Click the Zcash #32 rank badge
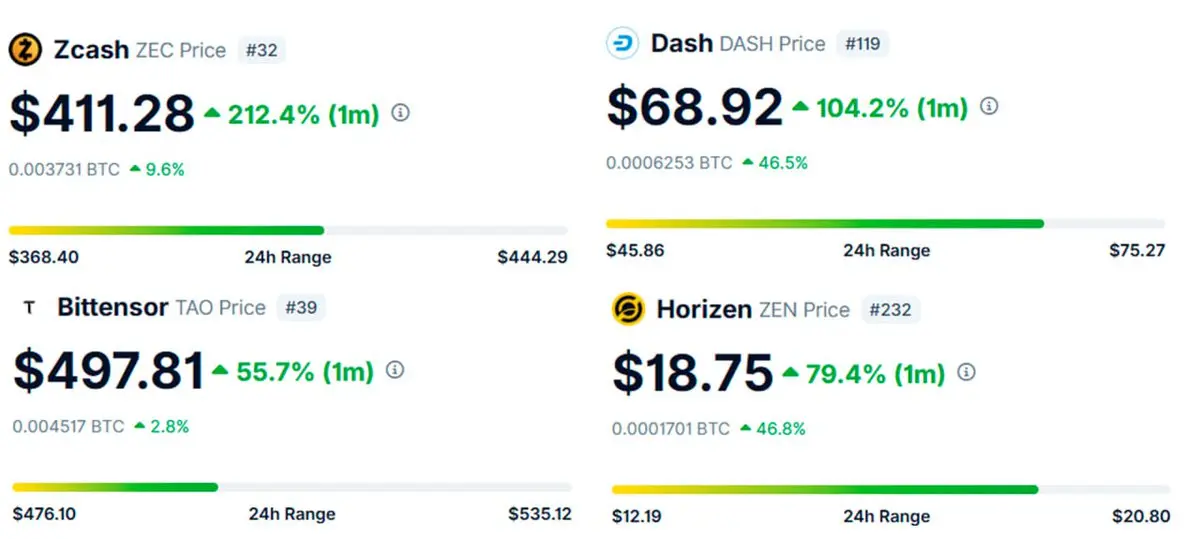 [x=261, y=50]
